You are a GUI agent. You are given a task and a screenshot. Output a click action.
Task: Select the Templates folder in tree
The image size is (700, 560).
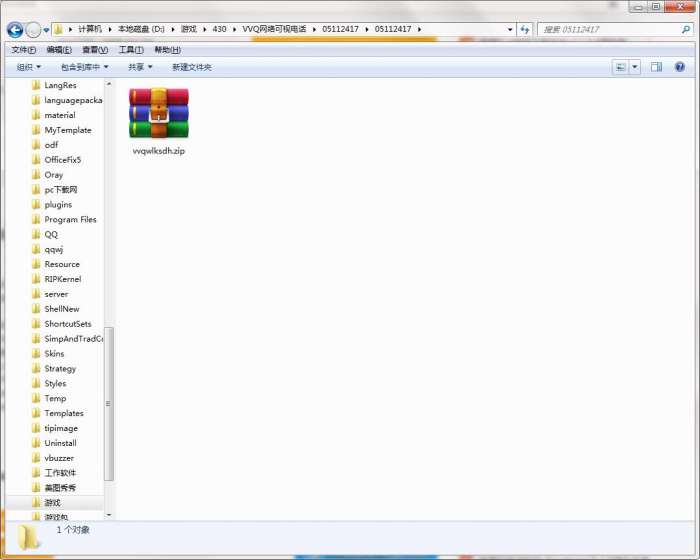(x=58, y=414)
